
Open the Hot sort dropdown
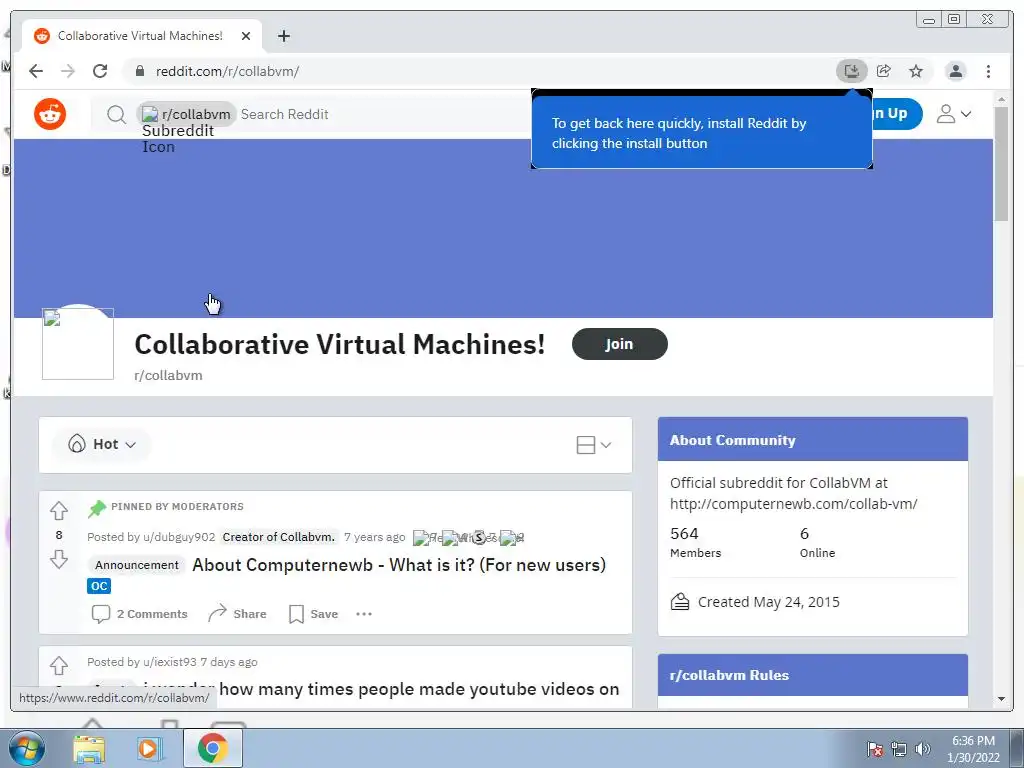tap(102, 444)
